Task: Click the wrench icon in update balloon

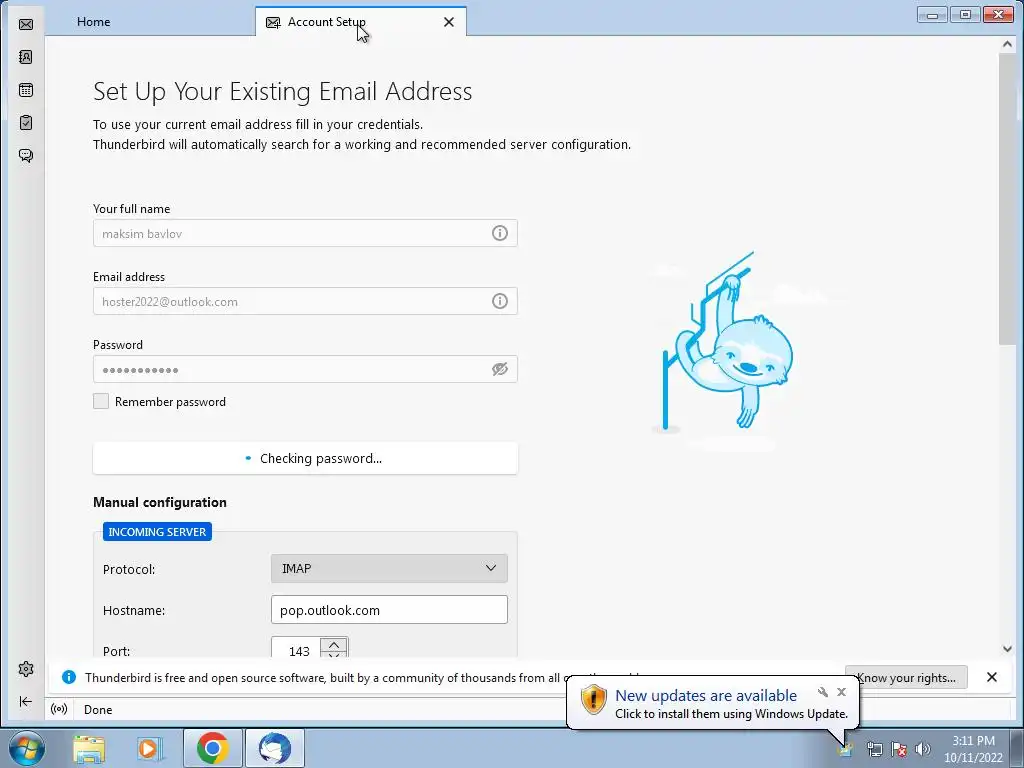Action: [x=823, y=692]
